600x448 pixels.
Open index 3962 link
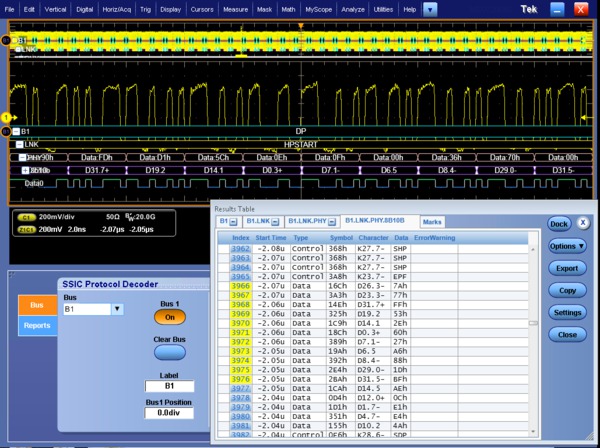240,249
